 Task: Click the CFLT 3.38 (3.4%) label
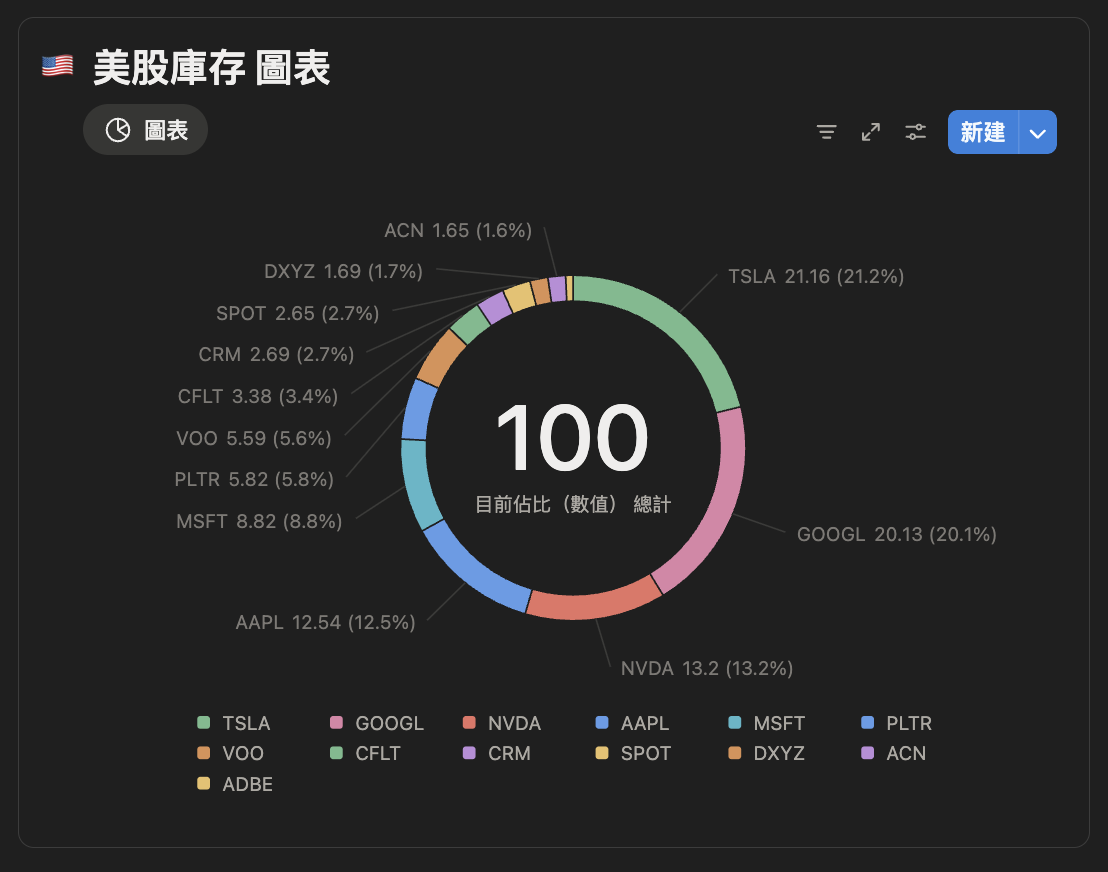pos(258,396)
